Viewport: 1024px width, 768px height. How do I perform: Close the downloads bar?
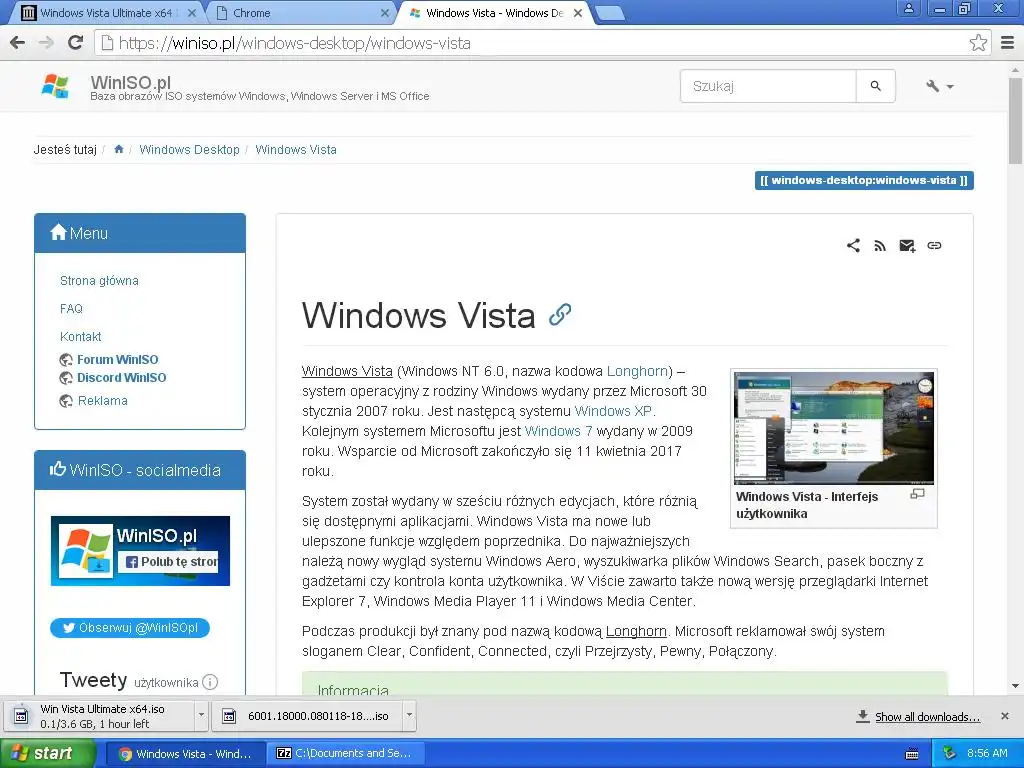point(1005,716)
